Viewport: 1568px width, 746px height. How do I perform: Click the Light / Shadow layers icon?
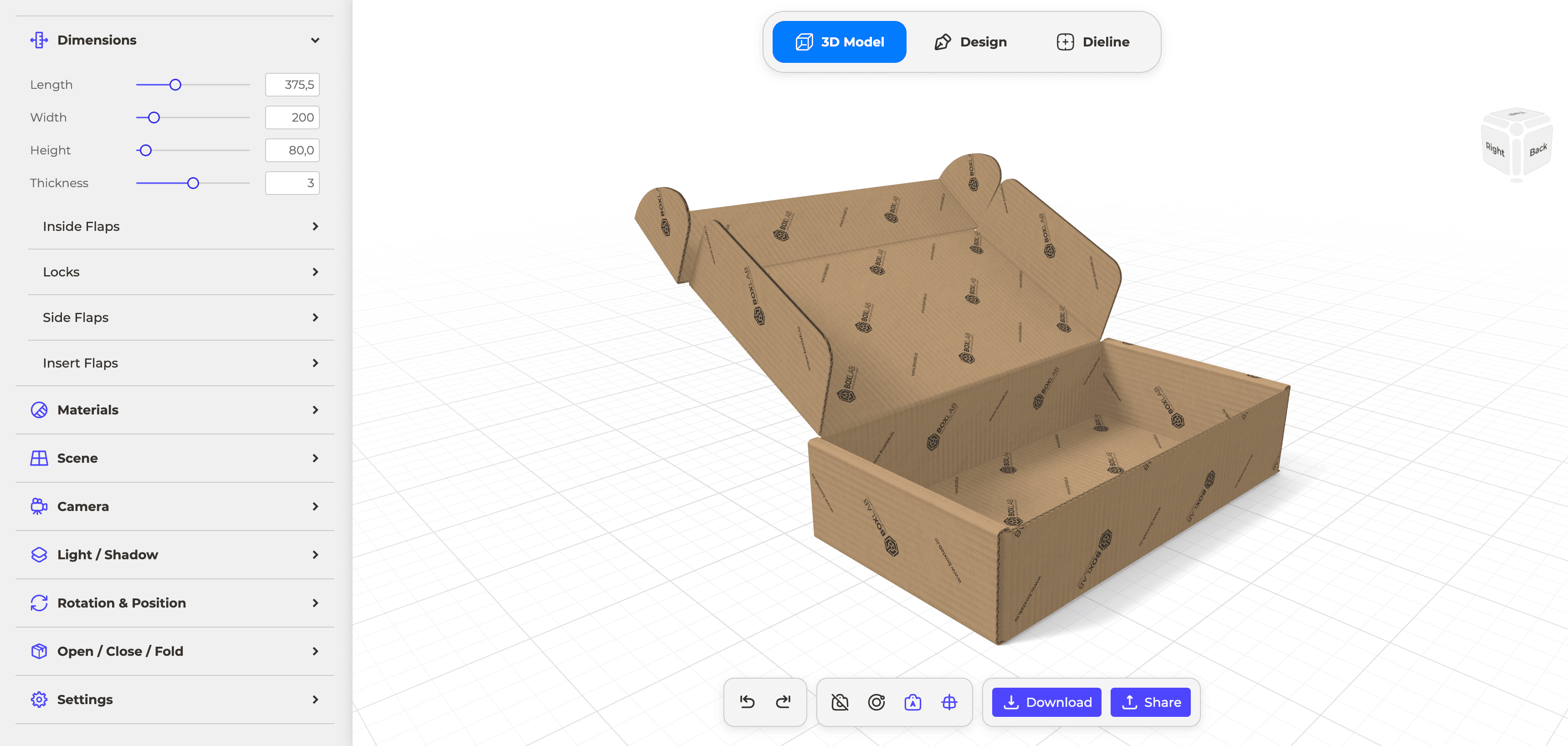click(x=39, y=555)
